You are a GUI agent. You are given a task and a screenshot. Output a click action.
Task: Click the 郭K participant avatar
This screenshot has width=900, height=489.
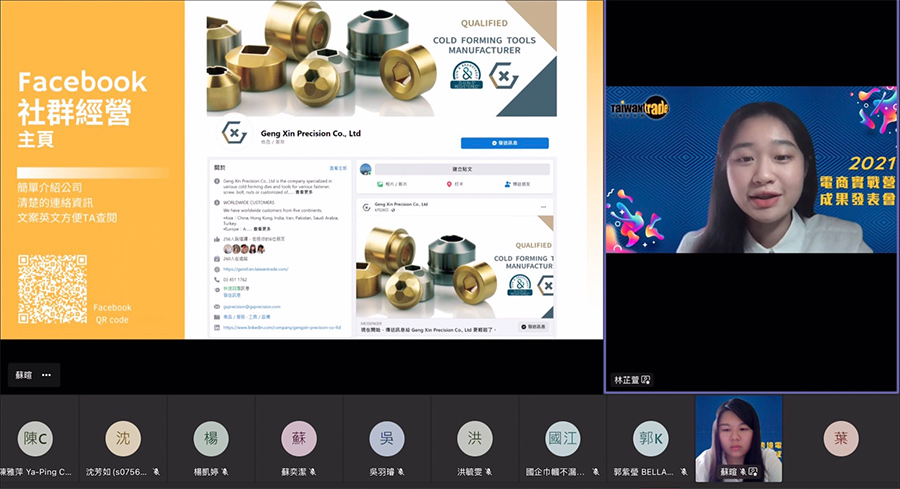[650, 439]
